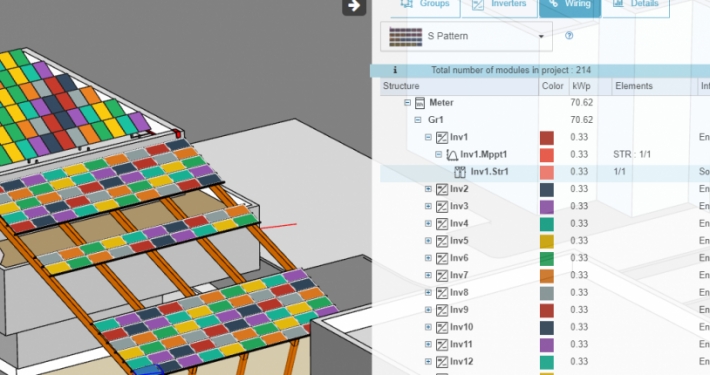Click the kWp column header
The image size is (710, 375).
coord(581,86)
